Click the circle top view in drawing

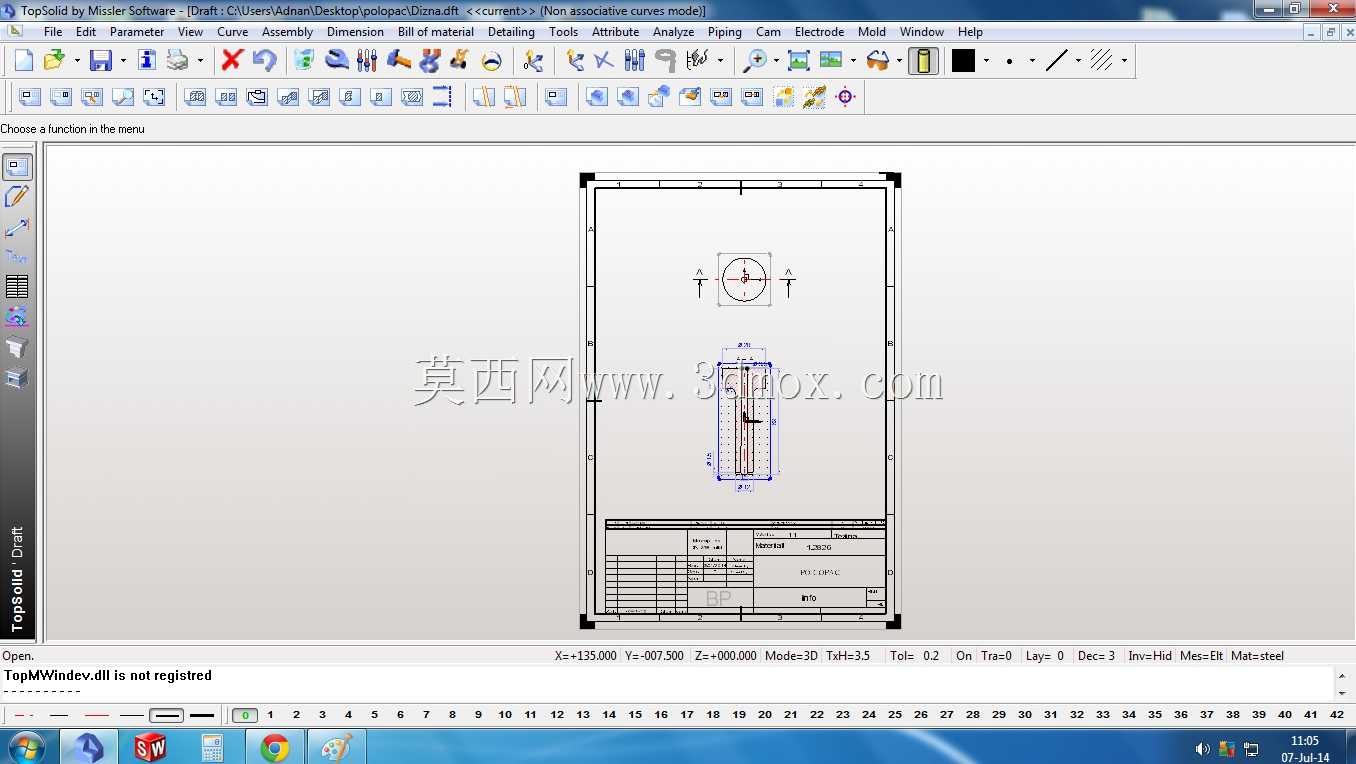744,279
